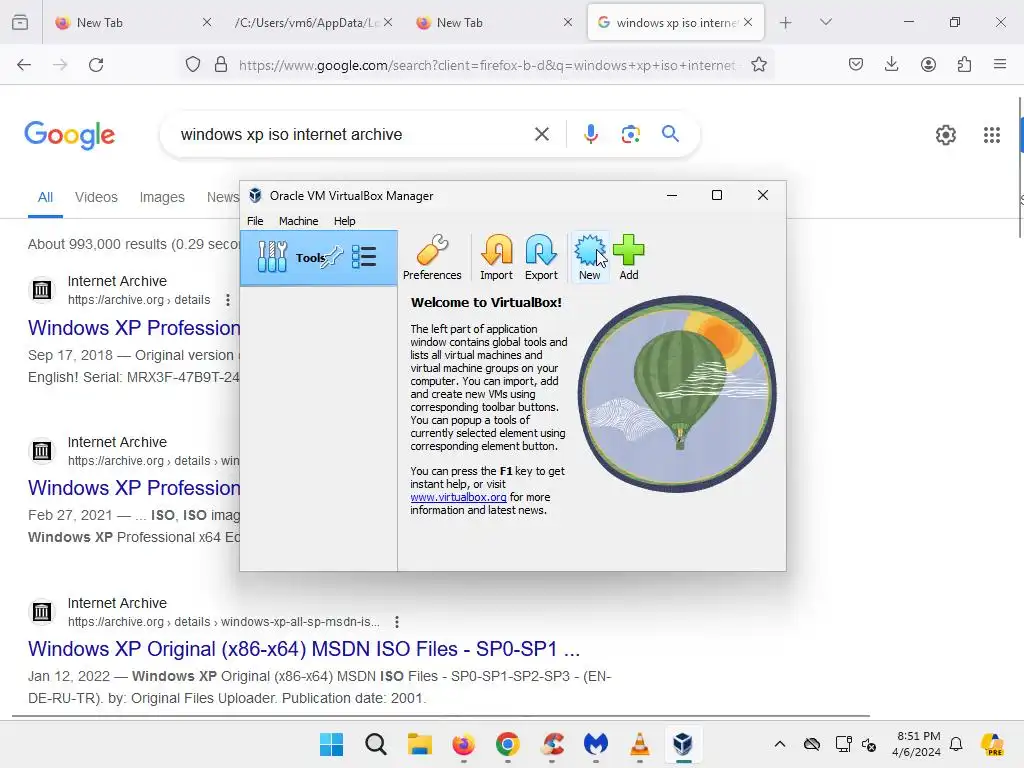Screen dimensions: 1024x768
Task: Open the Windows XP Original MSDN ISO Files result
Action: (304, 649)
